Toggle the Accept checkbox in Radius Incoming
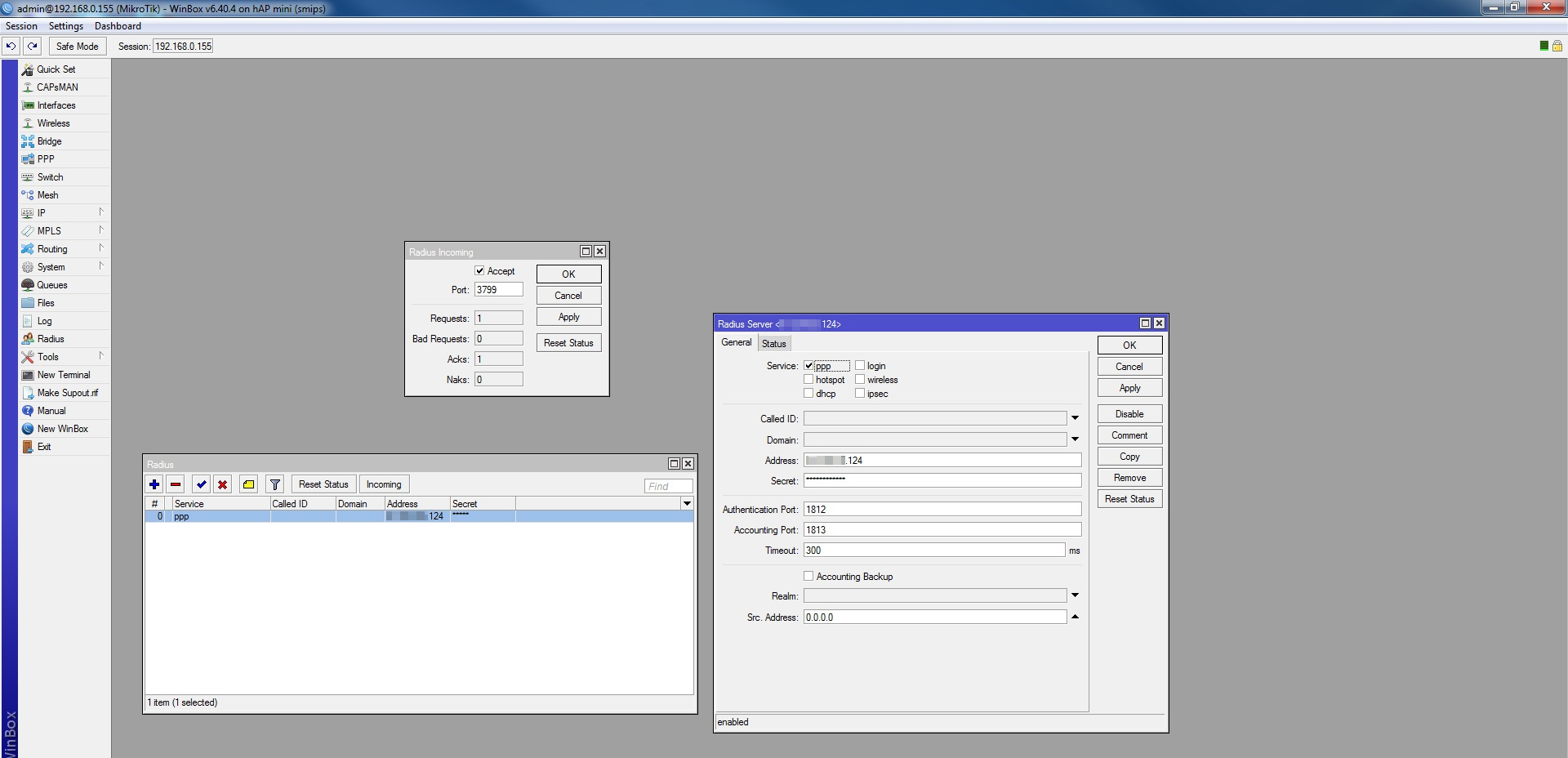The width and height of the screenshot is (1568, 758). coord(479,271)
